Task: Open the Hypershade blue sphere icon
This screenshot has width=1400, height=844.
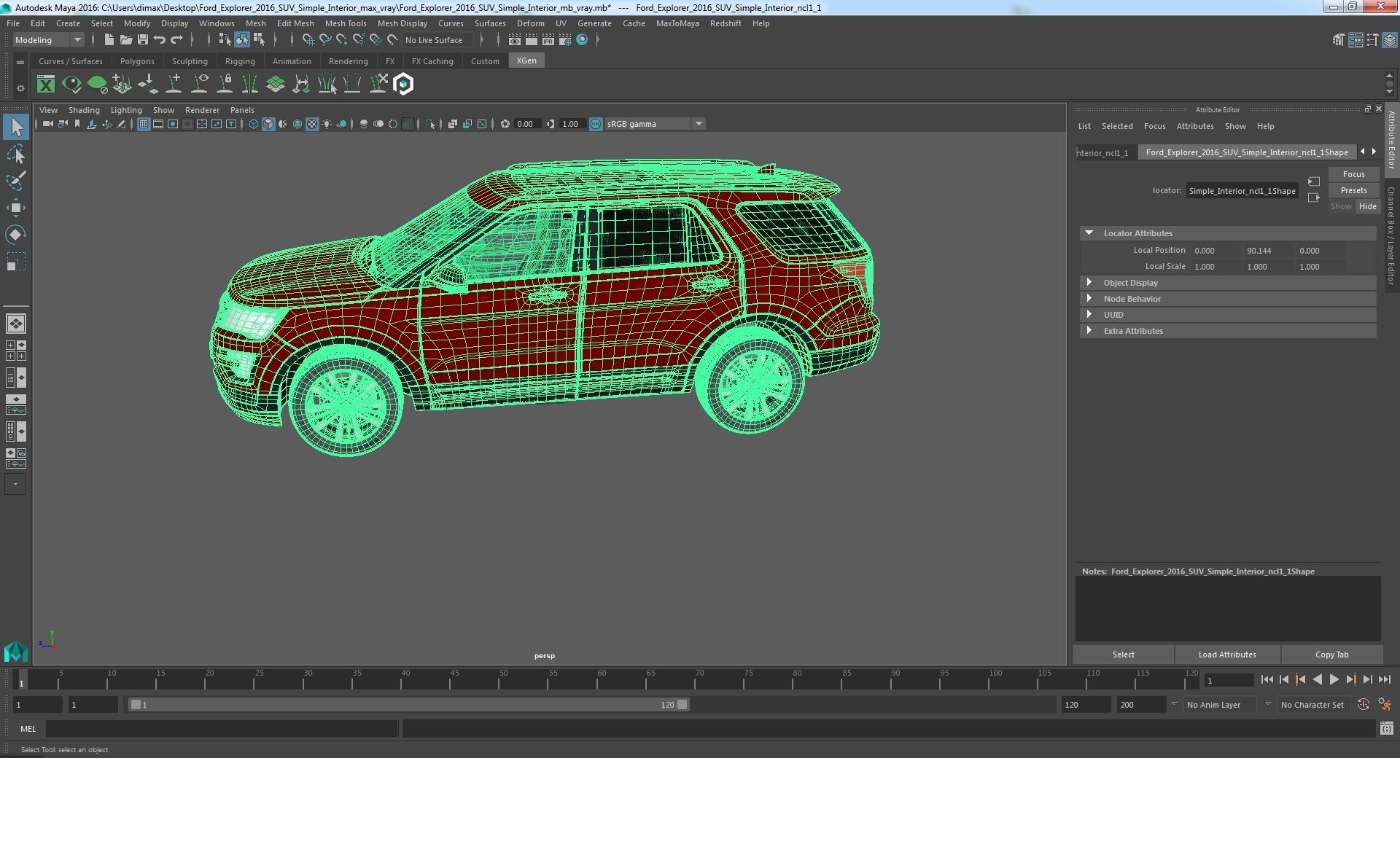Action: coord(582,40)
